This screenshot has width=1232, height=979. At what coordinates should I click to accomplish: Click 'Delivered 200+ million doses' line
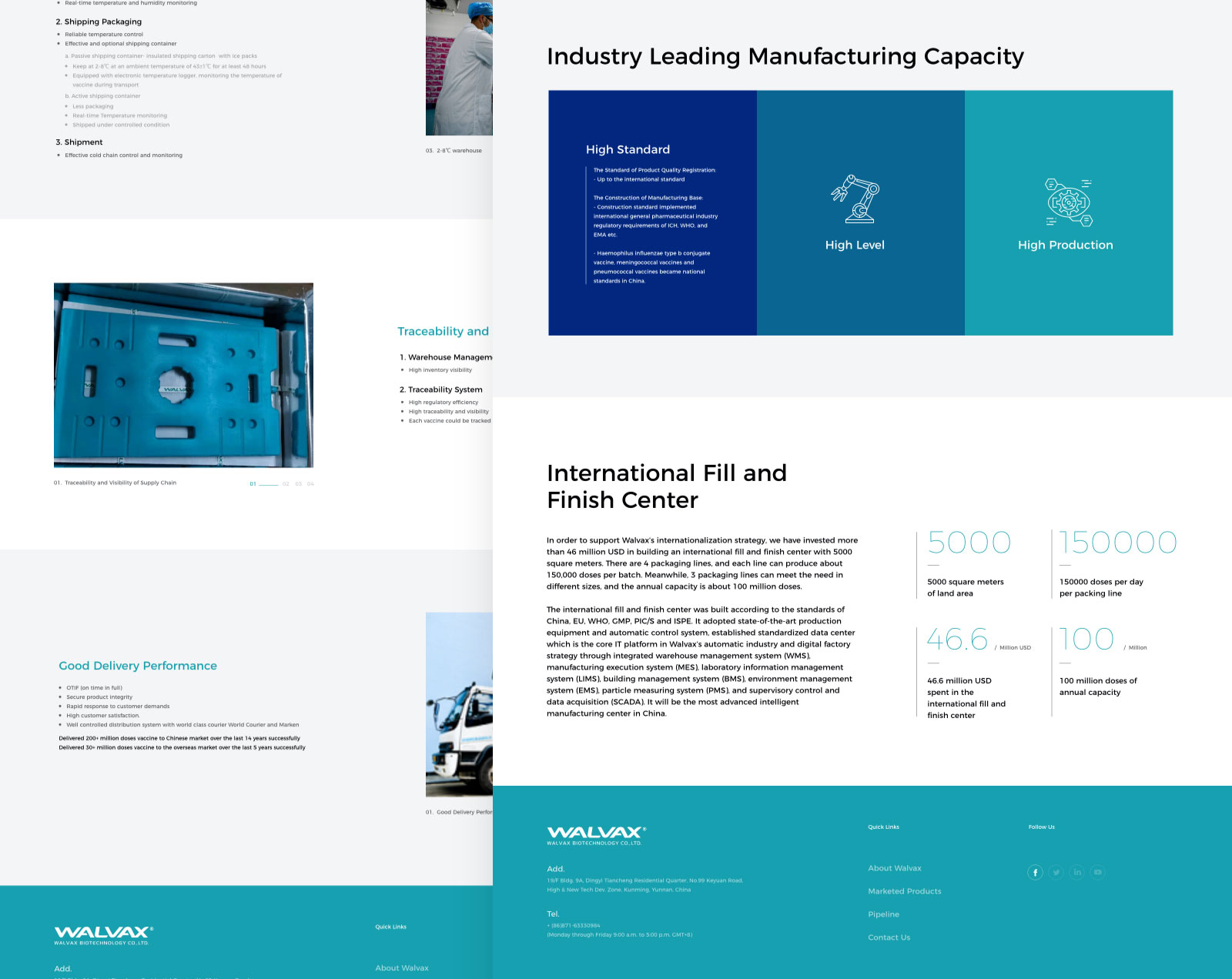179,738
